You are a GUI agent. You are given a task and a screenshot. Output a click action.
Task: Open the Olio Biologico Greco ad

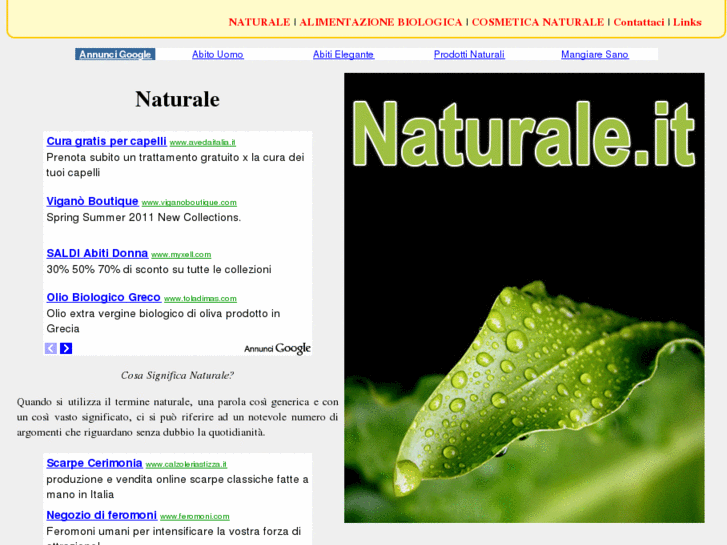click(103, 297)
